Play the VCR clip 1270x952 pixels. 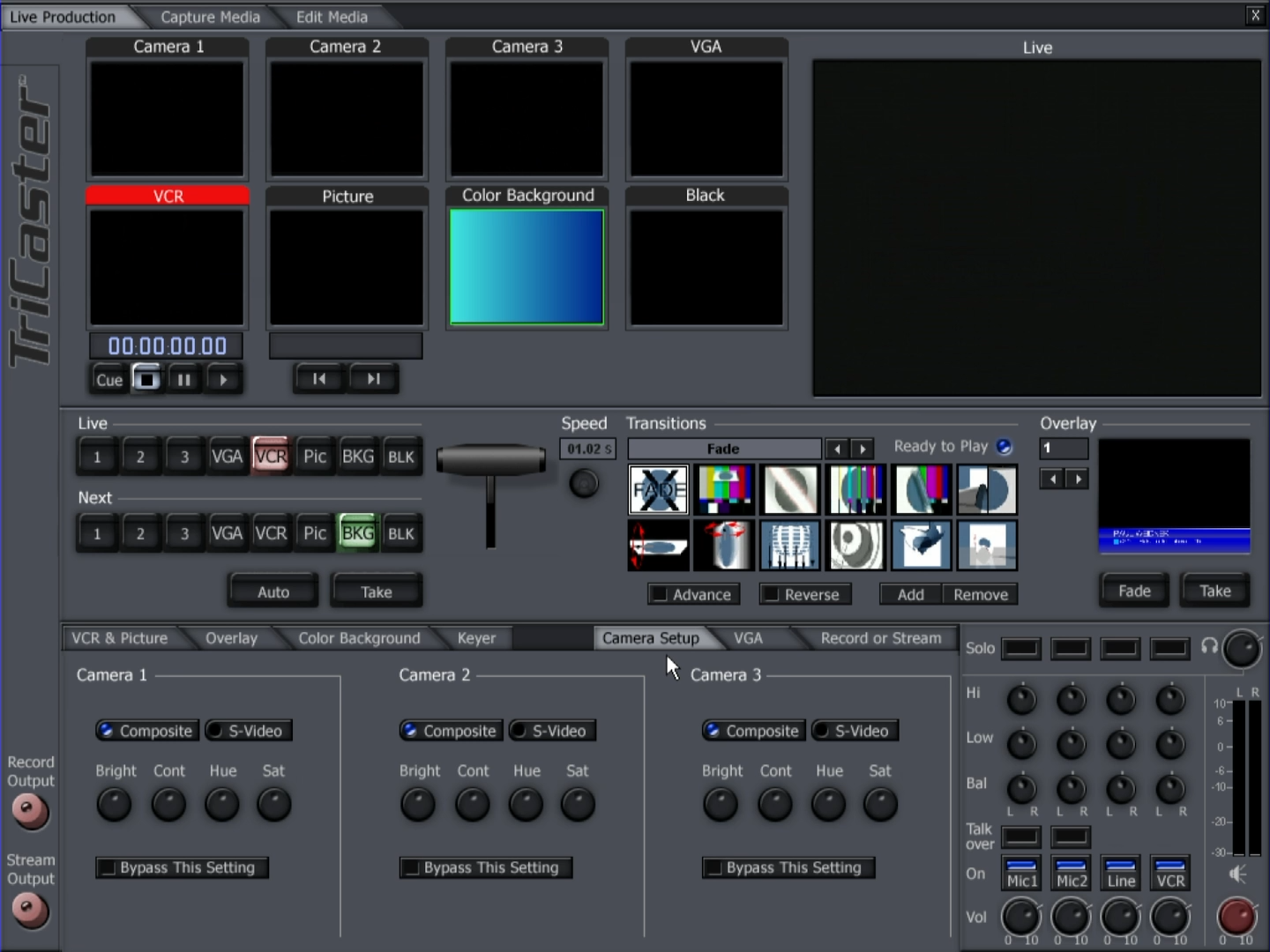click(223, 380)
